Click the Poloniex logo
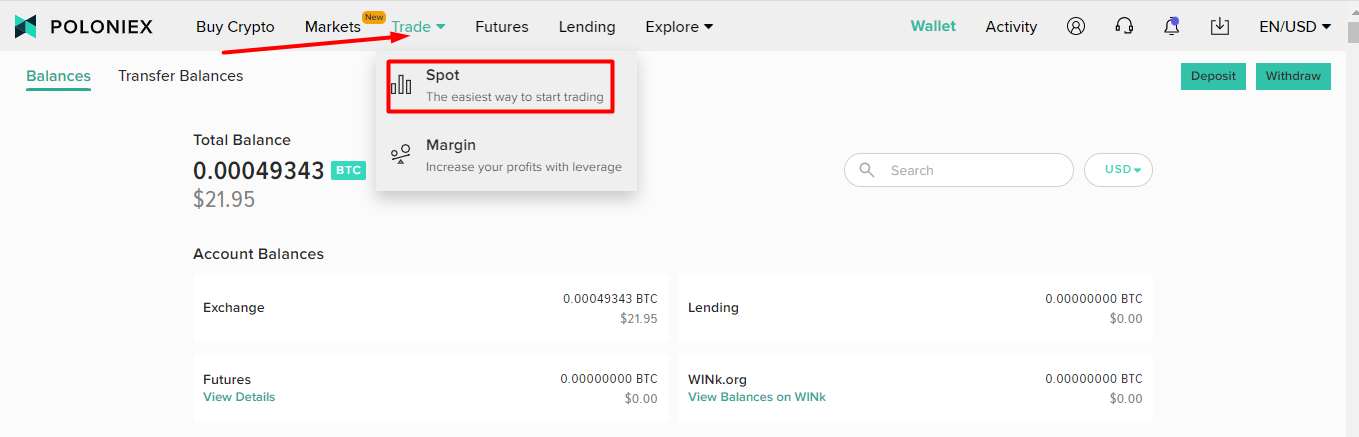 click(x=84, y=27)
